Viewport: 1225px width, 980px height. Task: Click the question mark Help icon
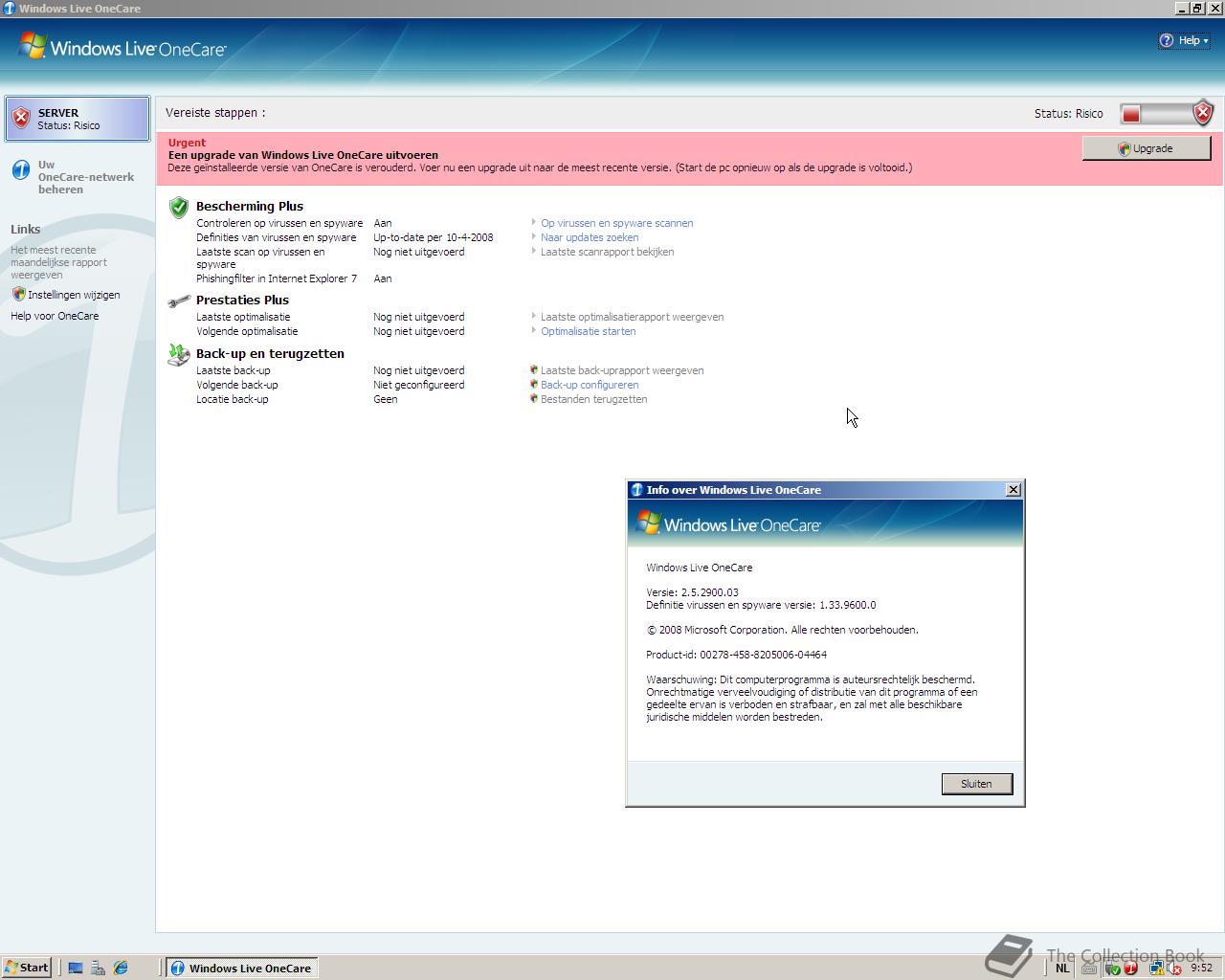pyautogui.click(x=1167, y=40)
